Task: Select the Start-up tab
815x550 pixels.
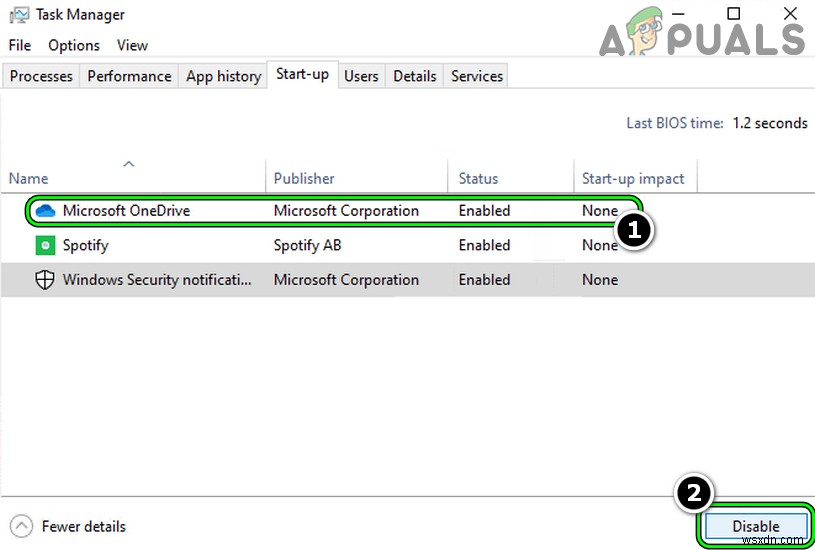Action: [x=303, y=74]
